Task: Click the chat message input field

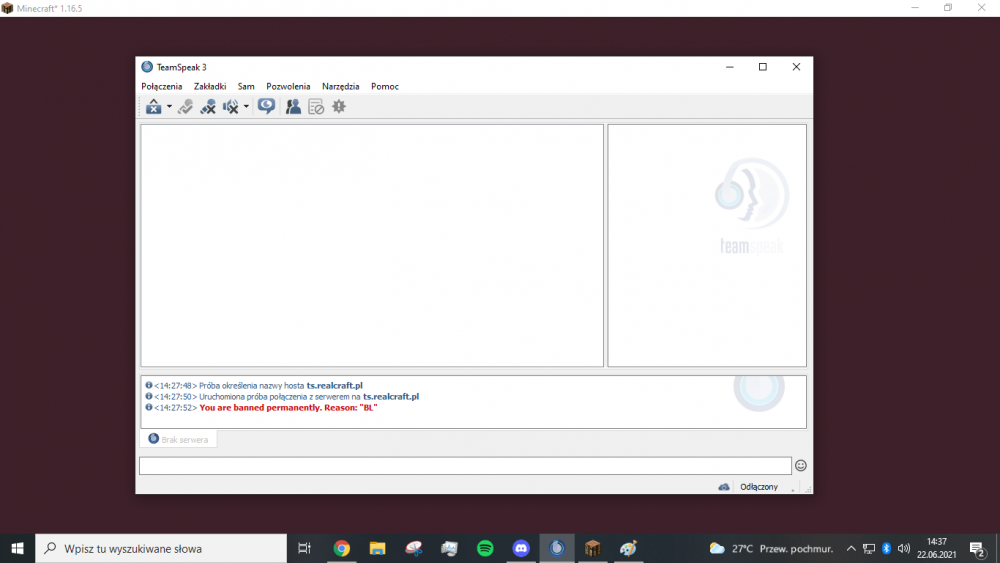Action: [465, 466]
